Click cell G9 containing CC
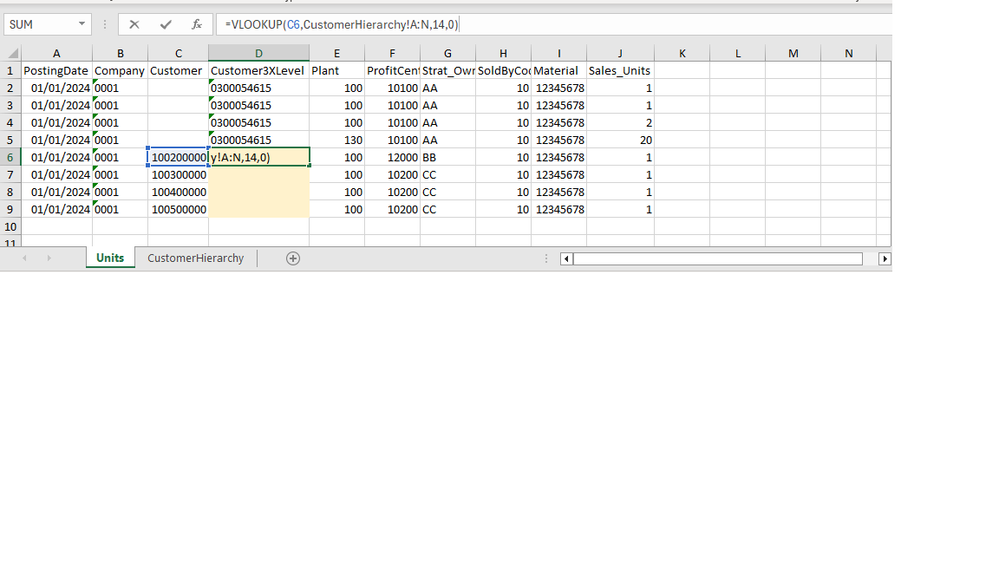 (448, 210)
